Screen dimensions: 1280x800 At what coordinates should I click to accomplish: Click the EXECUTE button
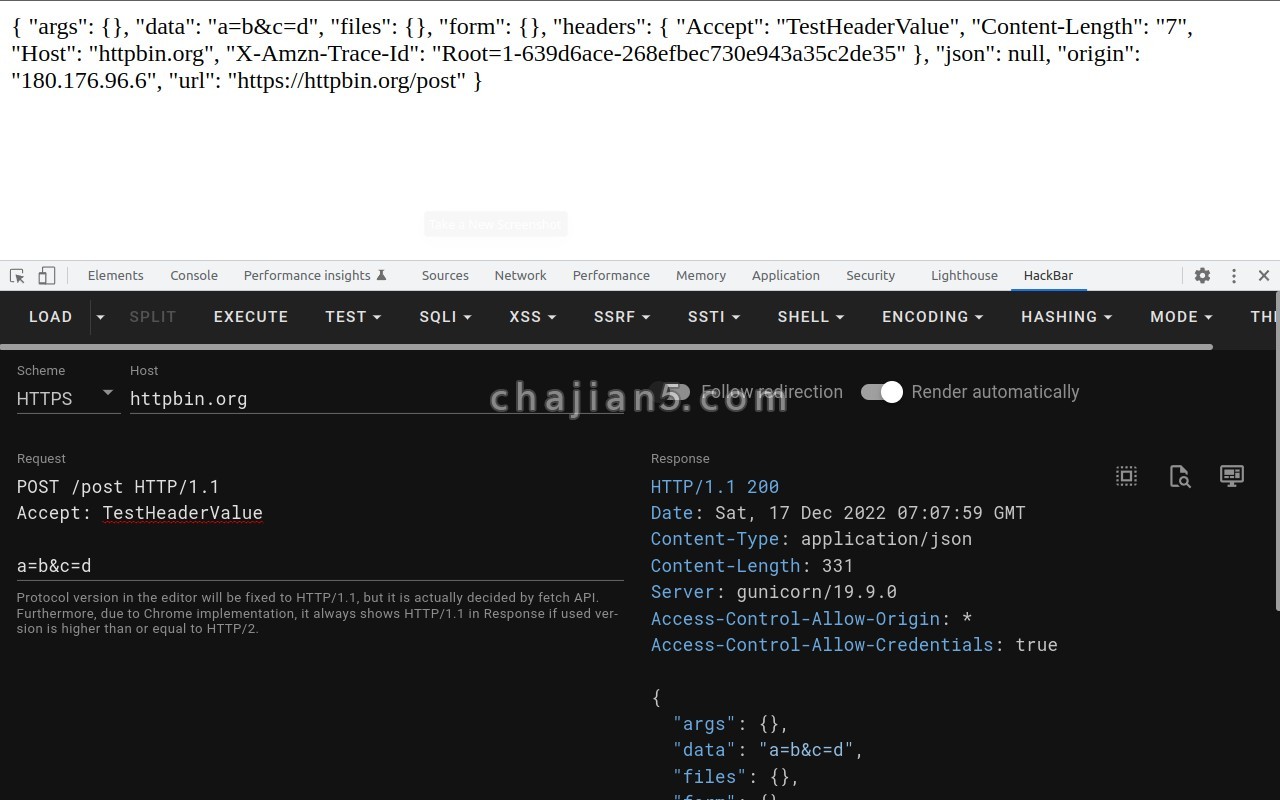tap(251, 317)
